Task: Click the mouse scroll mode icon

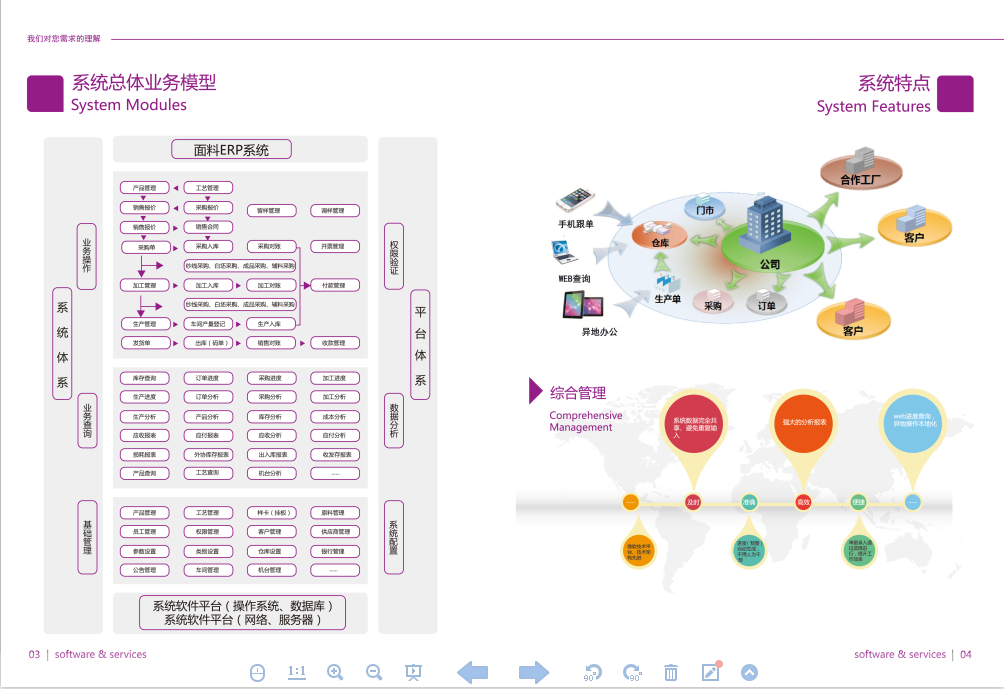Action: [257, 672]
